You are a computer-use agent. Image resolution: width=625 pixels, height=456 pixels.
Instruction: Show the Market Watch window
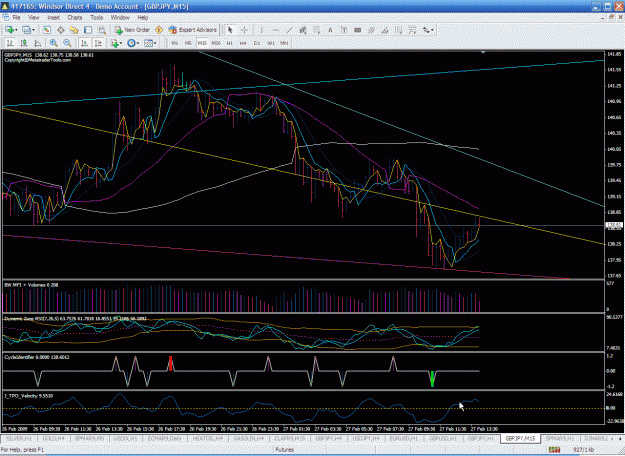(x=47, y=30)
